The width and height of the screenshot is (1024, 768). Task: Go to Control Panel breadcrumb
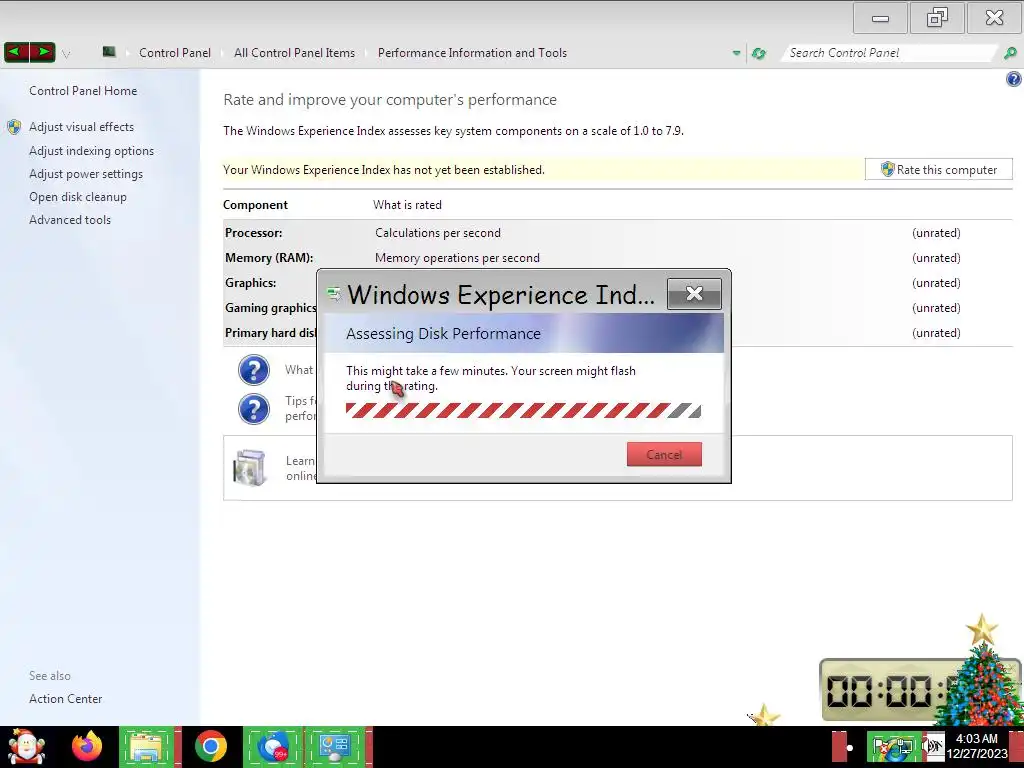point(174,53)
